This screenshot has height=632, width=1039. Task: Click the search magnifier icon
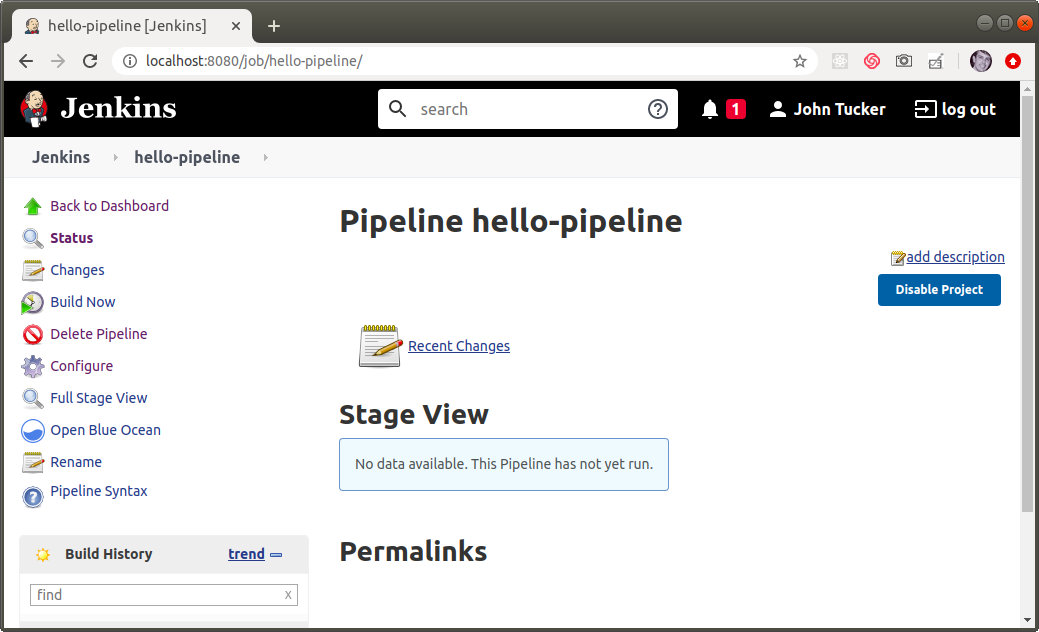tap(397, 108)
